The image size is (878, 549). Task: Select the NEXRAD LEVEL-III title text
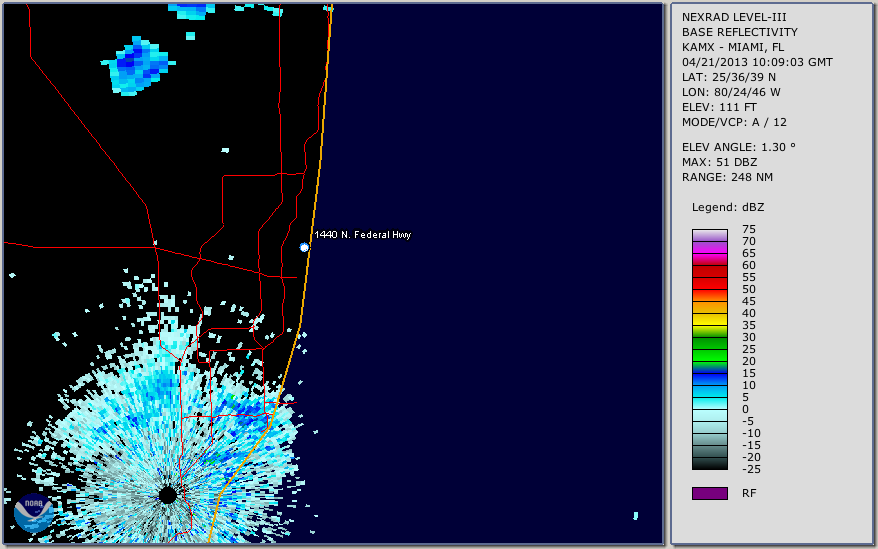click(734, 17)
